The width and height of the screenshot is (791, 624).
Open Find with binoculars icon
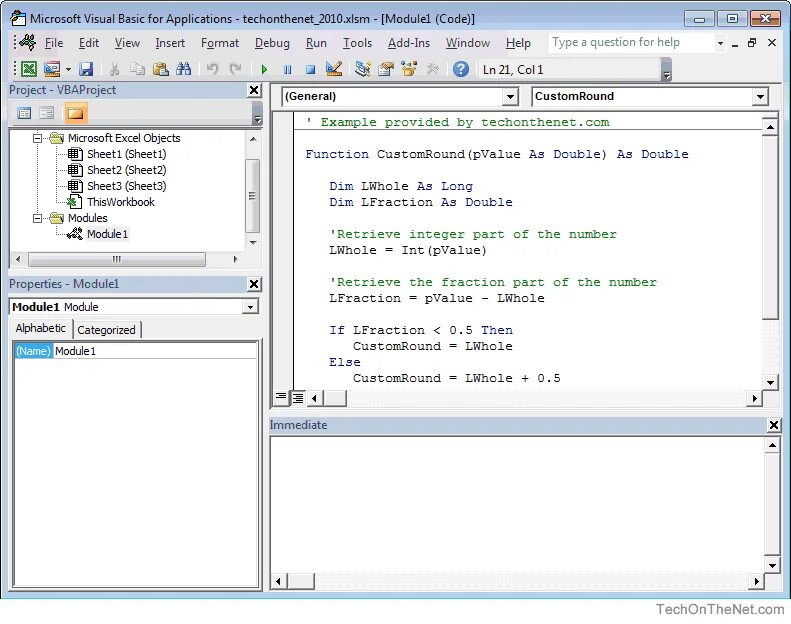click(x=184, y=69)
